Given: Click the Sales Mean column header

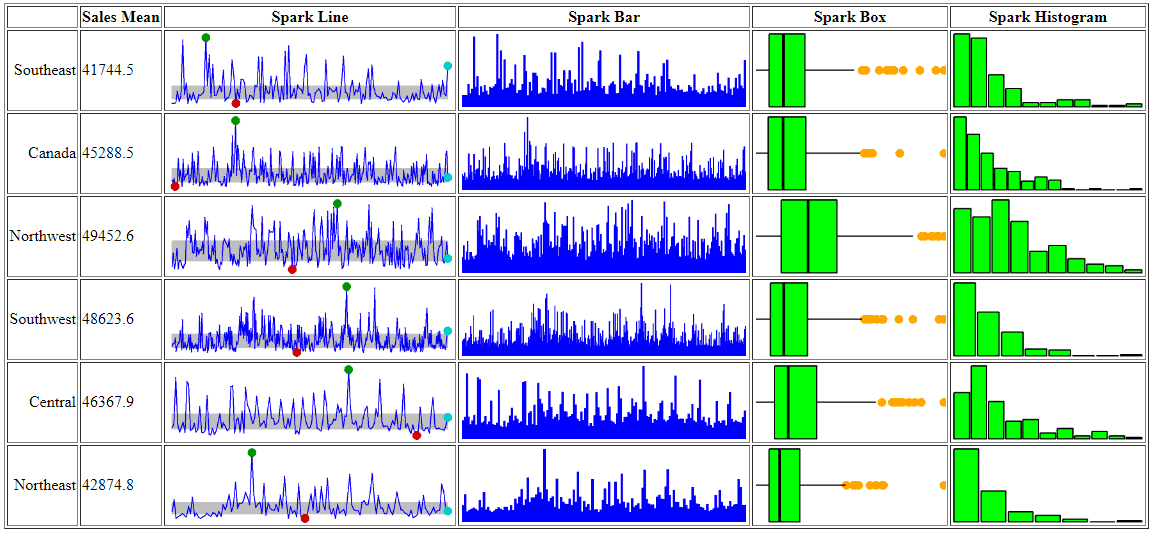Looking at the screenshot, I should 121,17.
